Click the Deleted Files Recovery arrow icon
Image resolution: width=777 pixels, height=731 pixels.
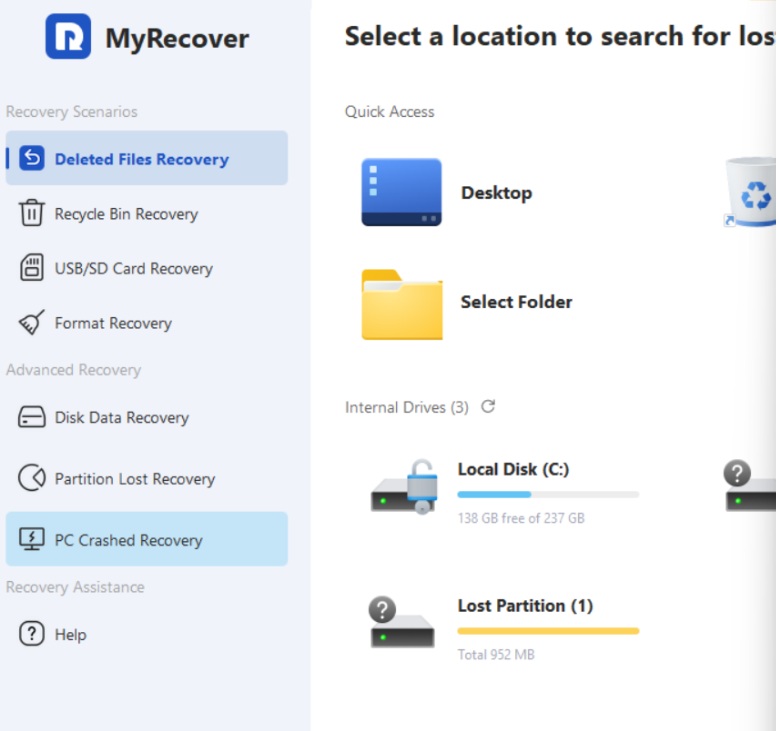(x=32, y=158)
